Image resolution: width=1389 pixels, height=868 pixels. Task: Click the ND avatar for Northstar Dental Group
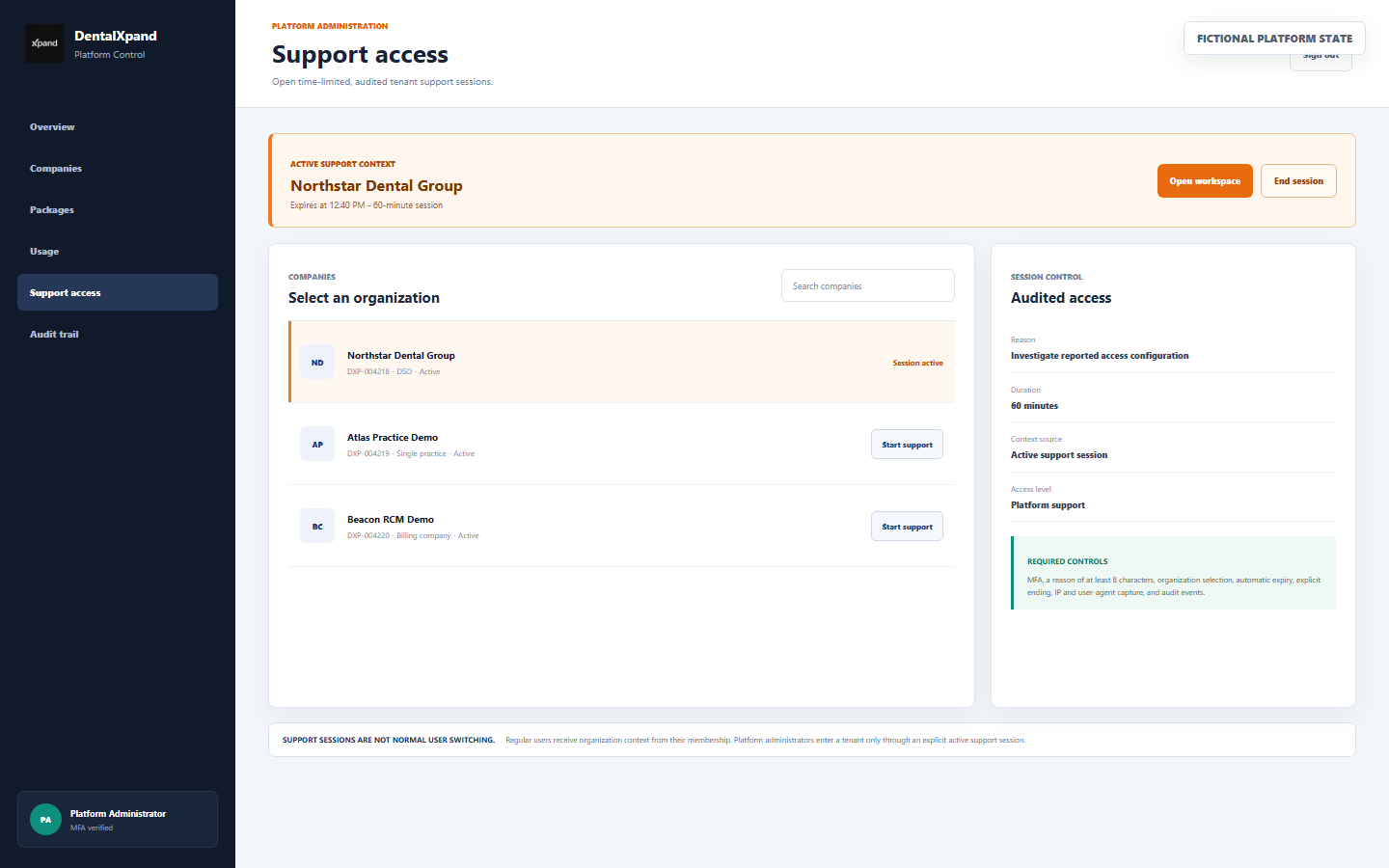click(x=317, y=363)
